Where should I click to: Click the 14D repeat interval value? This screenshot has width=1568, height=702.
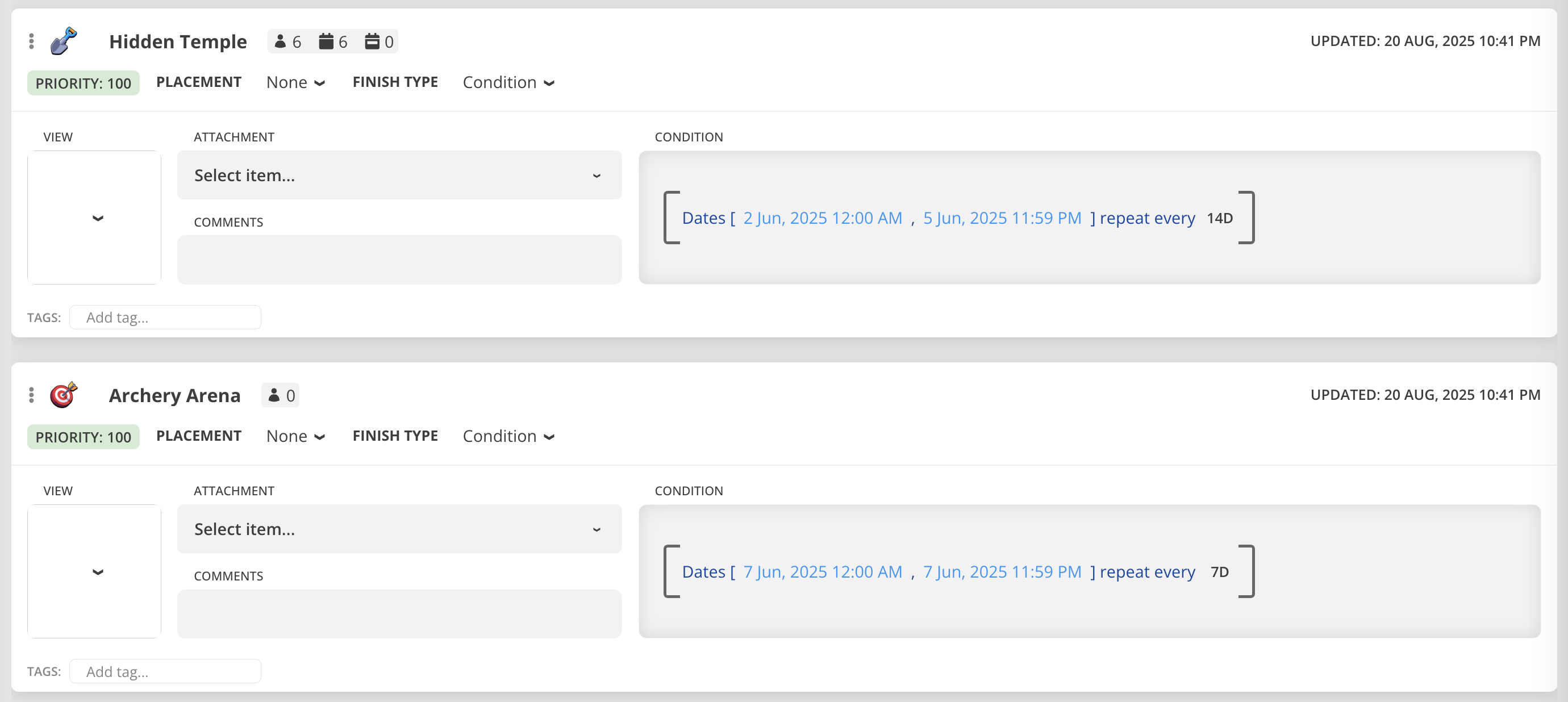pyautogui.click(x=1219, y=218)
